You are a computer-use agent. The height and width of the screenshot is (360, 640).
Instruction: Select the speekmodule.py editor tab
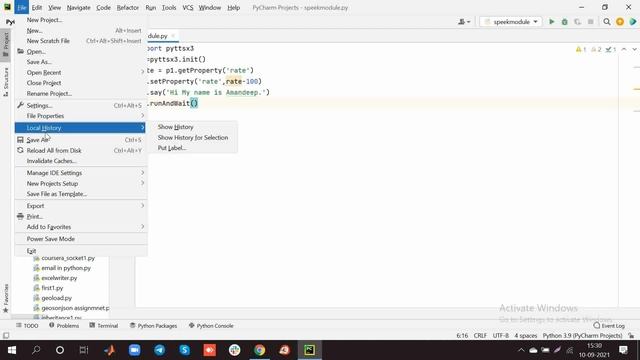tap(158, 36)
